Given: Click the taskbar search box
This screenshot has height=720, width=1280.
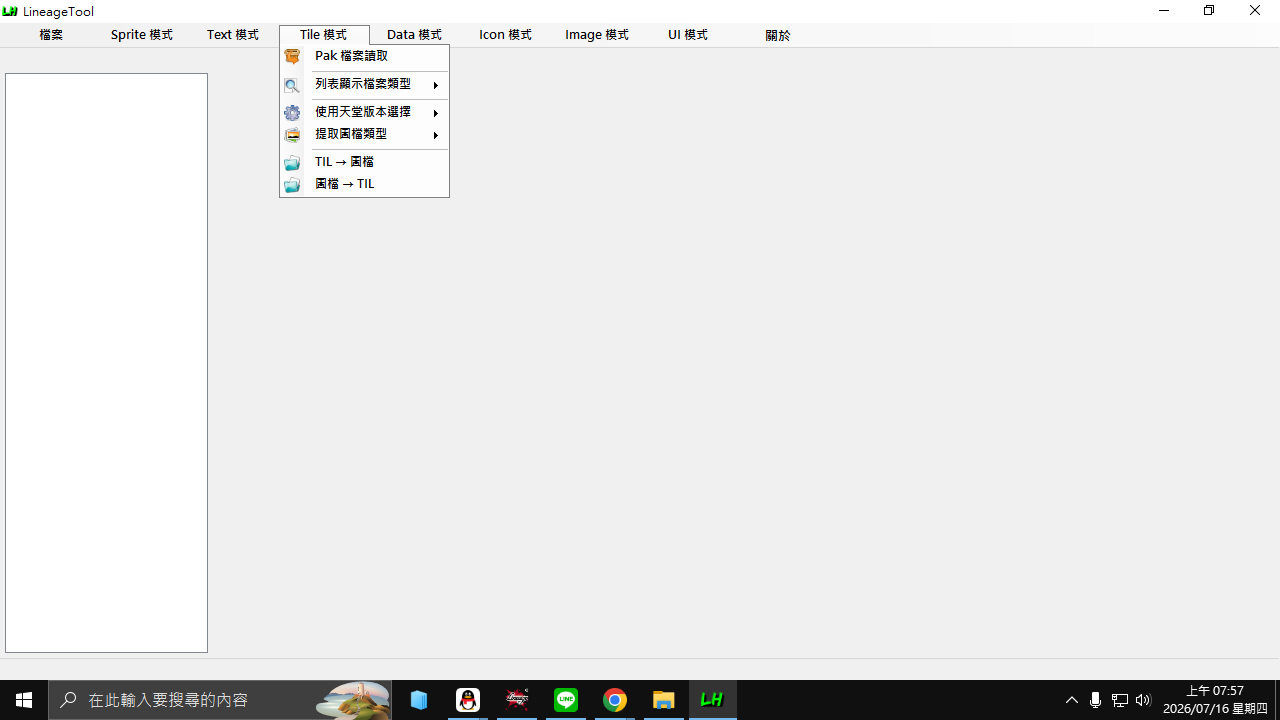Looking at the screenshot, I should click(220, 700).
